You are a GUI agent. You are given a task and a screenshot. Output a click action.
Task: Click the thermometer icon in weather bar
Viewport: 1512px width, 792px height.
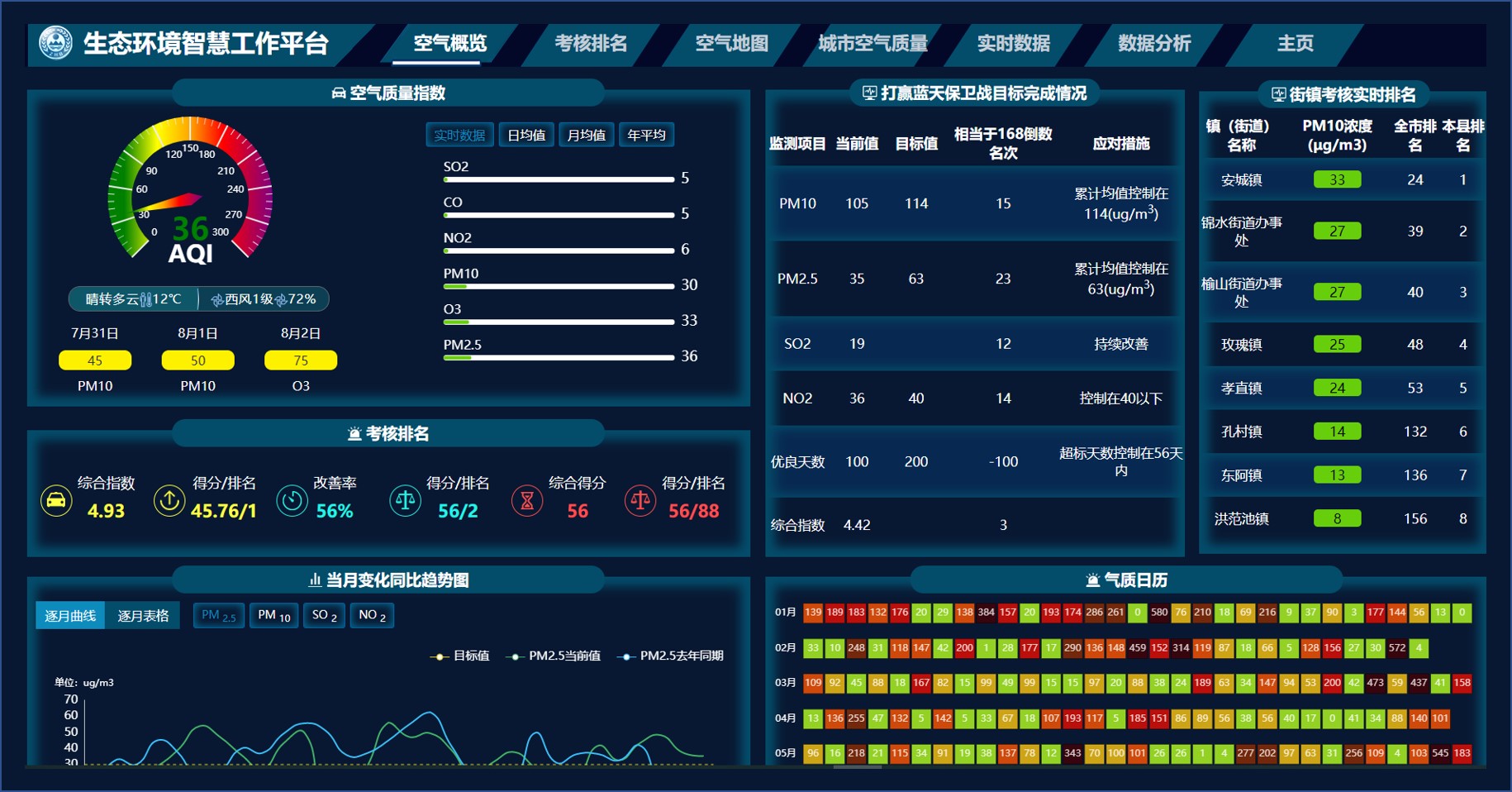146,299
